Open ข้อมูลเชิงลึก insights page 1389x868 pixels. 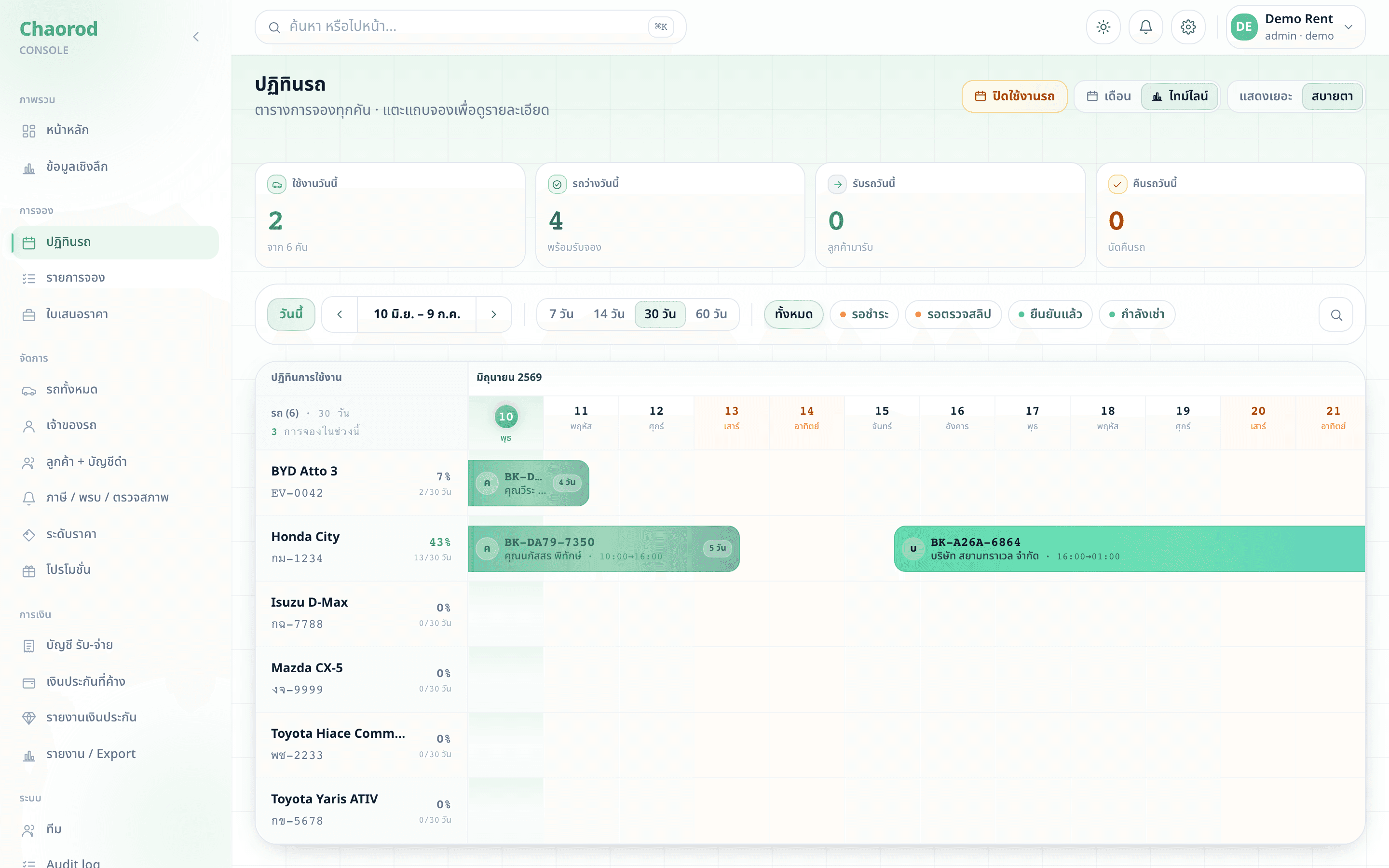(115, 167)
